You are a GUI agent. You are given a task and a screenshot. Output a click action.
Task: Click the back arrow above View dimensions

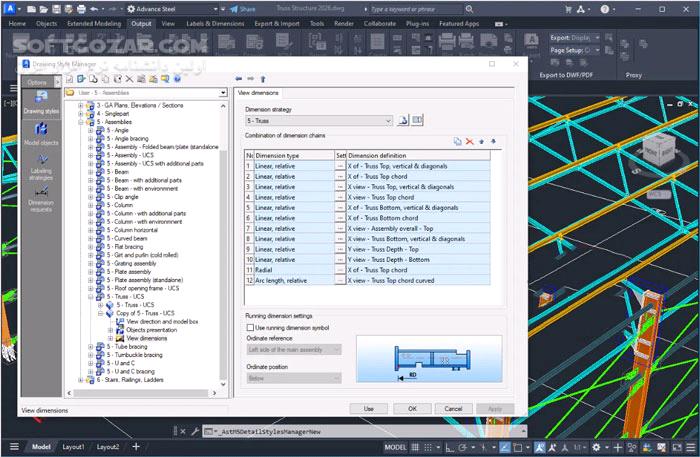click(238, 78)
